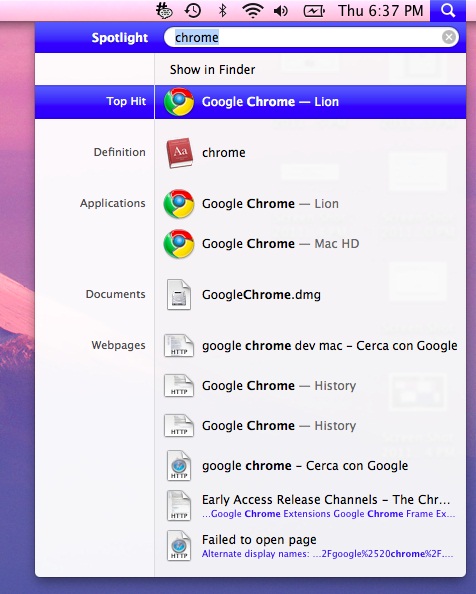Open the chrome dictionary definition icon
476x594 pixels.
coord(179,153)
